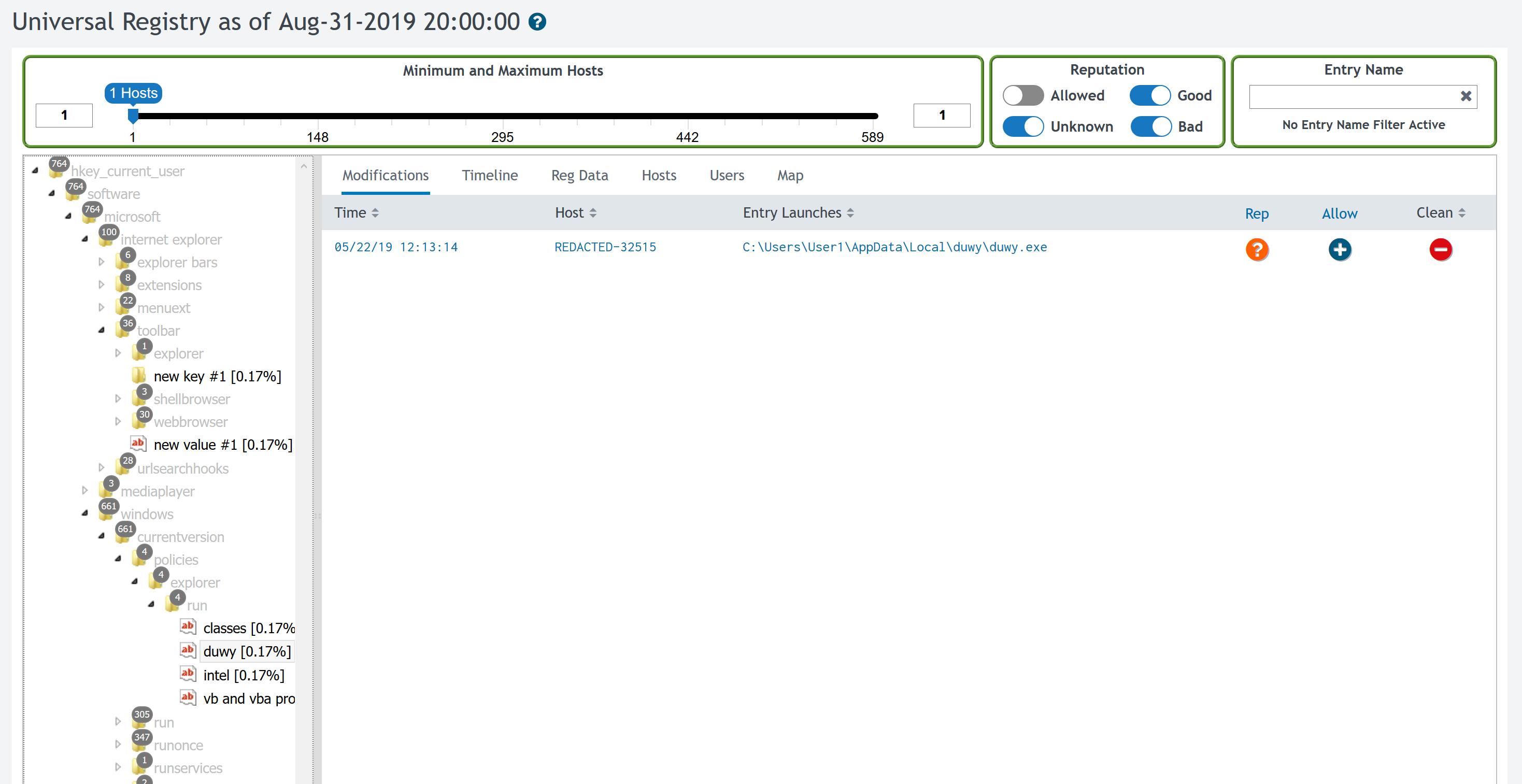
Task: Disable the Good reputation toggle
Action: pyautogui.click(x=1150, y=95)
